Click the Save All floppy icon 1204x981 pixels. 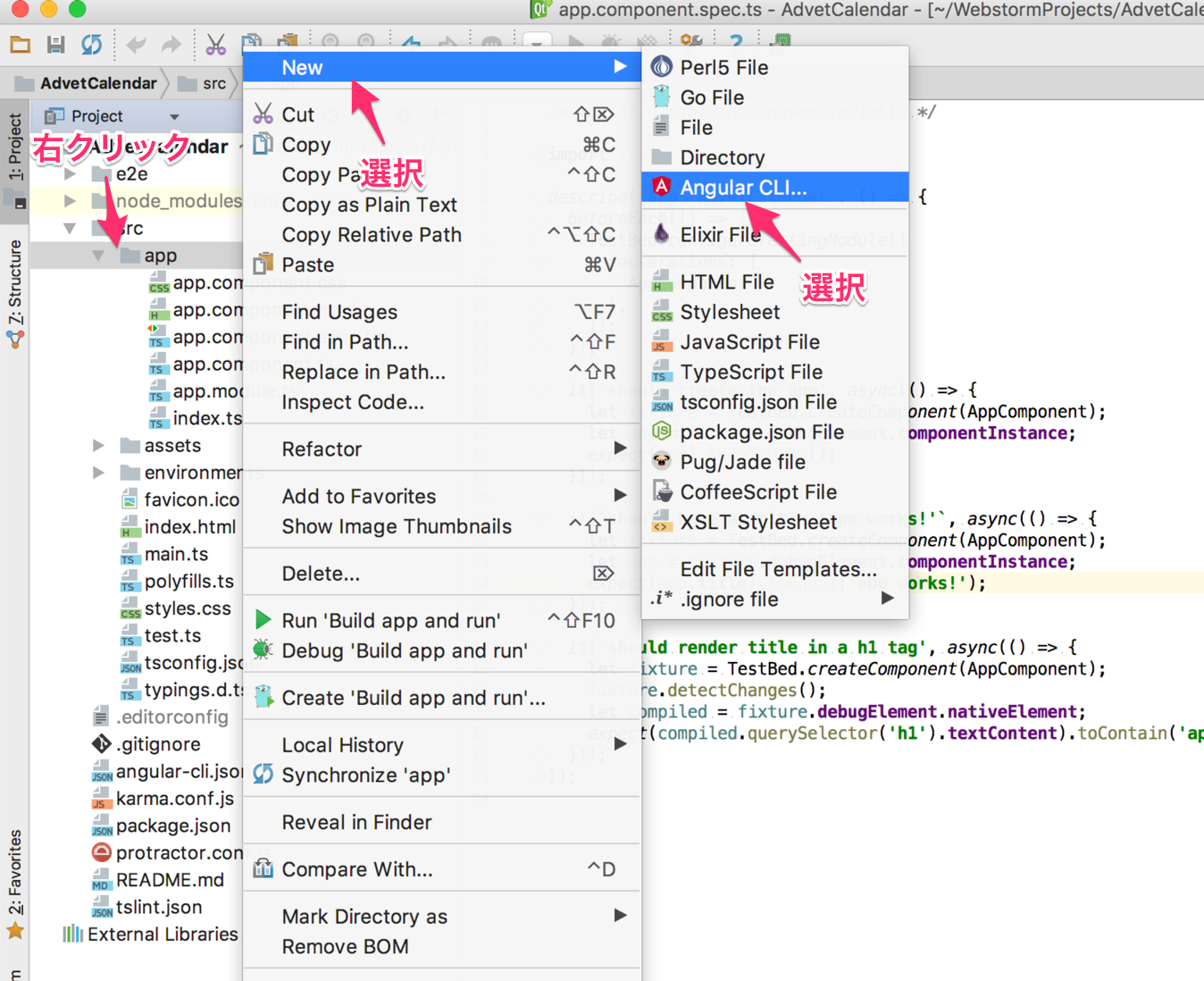55,44
